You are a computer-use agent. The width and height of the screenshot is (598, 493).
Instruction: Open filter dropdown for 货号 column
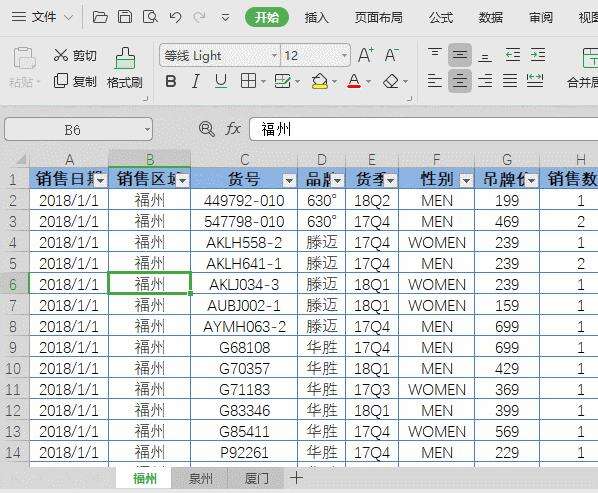289,180
